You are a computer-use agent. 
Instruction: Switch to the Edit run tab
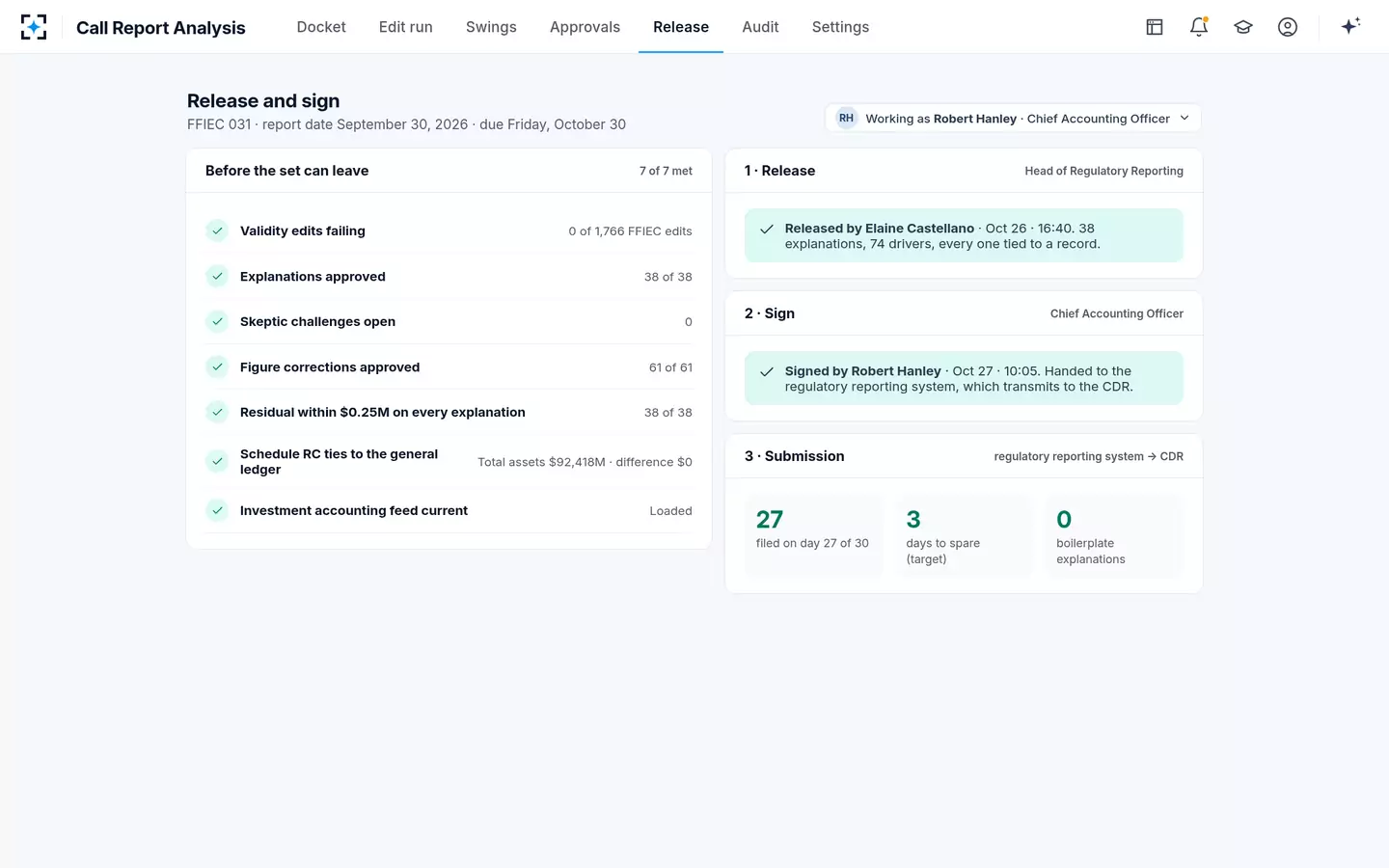coord(406,27)
